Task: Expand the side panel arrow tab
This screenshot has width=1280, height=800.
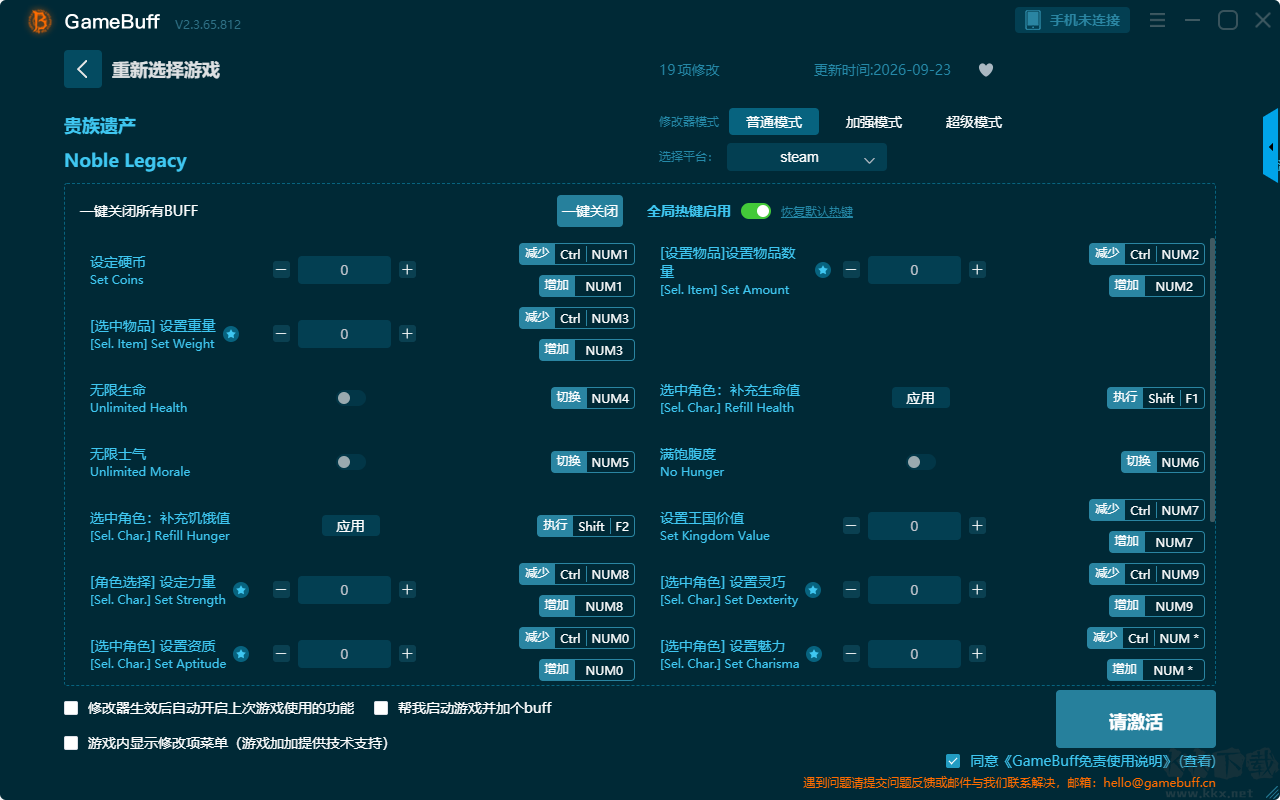Action: (x=1271, y=146)
